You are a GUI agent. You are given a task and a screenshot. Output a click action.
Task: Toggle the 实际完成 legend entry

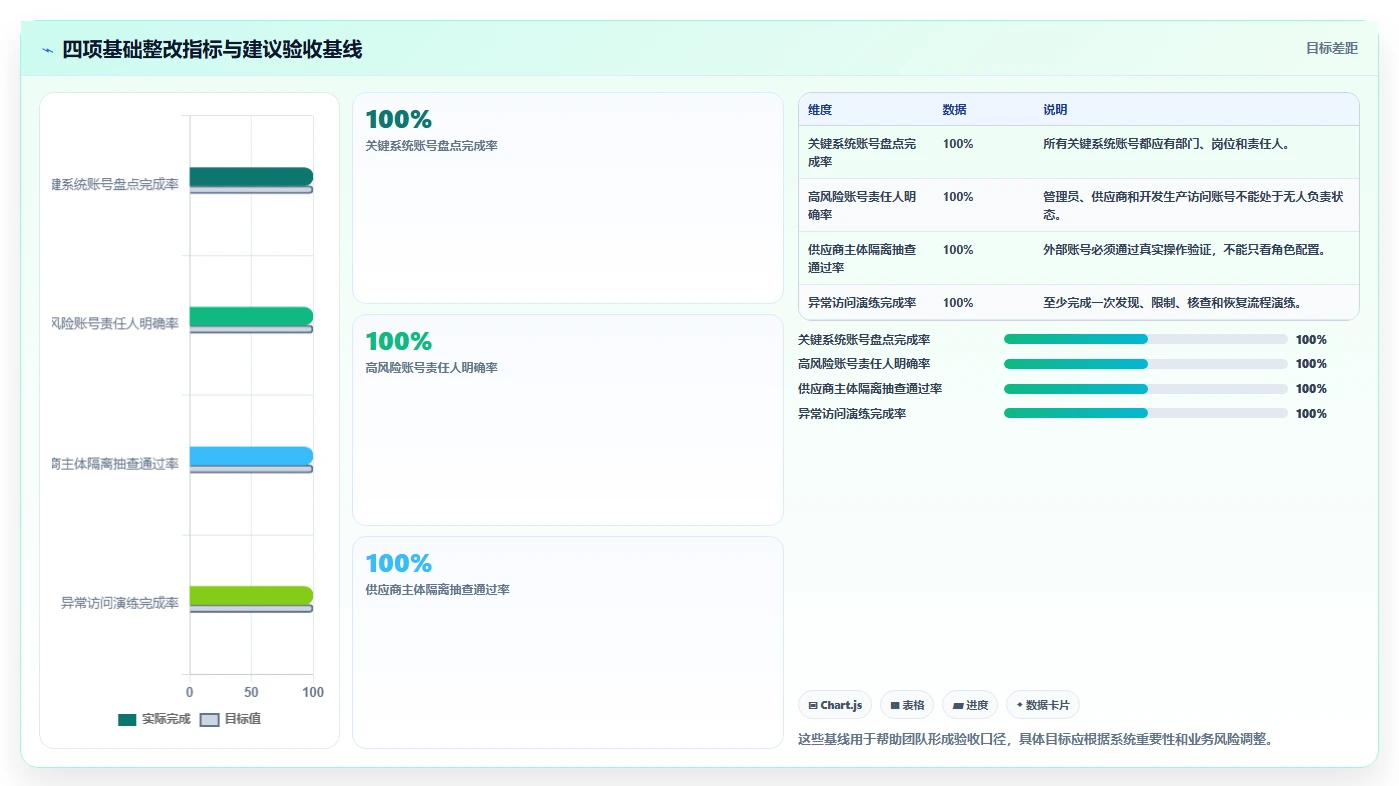pos(154,719)
